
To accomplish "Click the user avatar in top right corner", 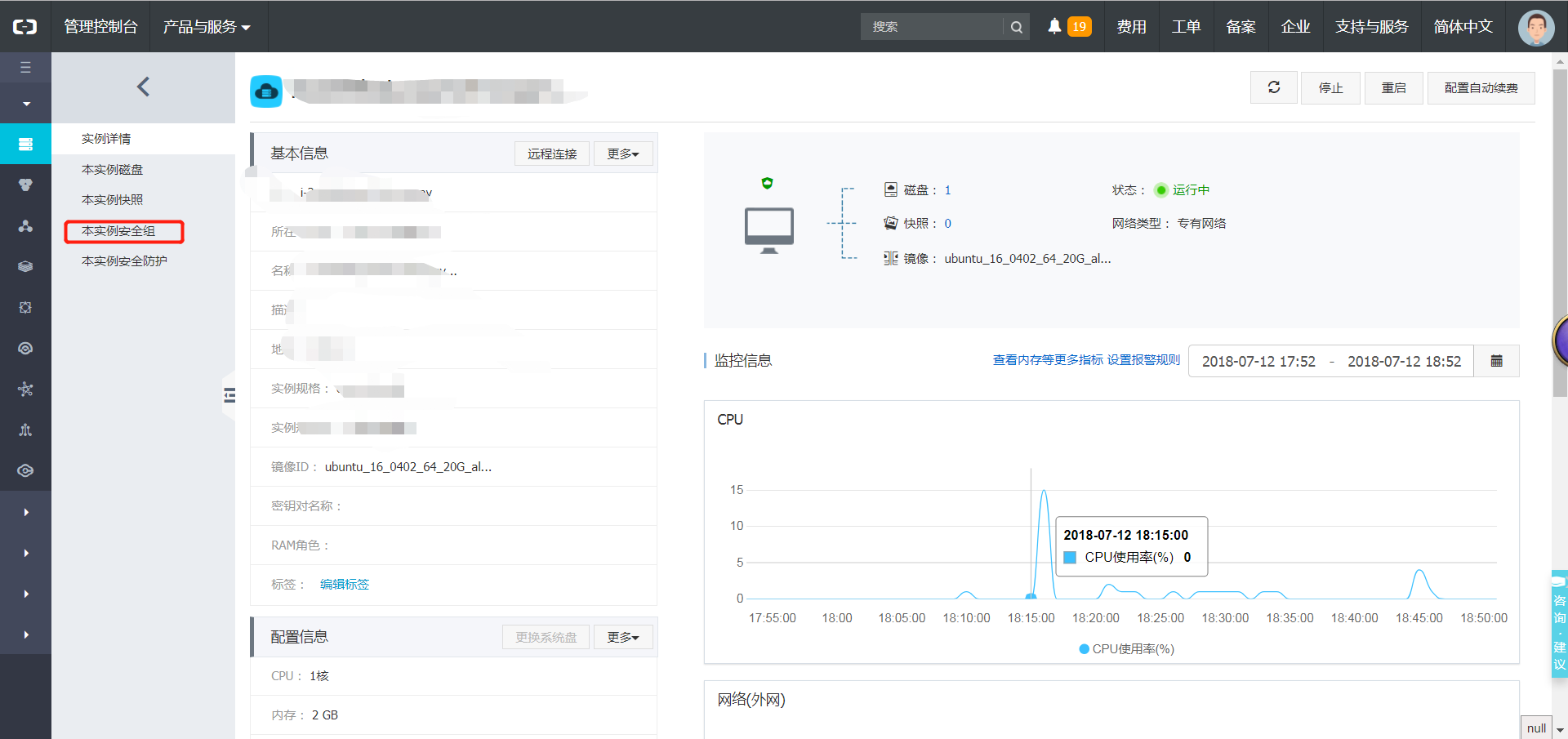I will 1535,26.
